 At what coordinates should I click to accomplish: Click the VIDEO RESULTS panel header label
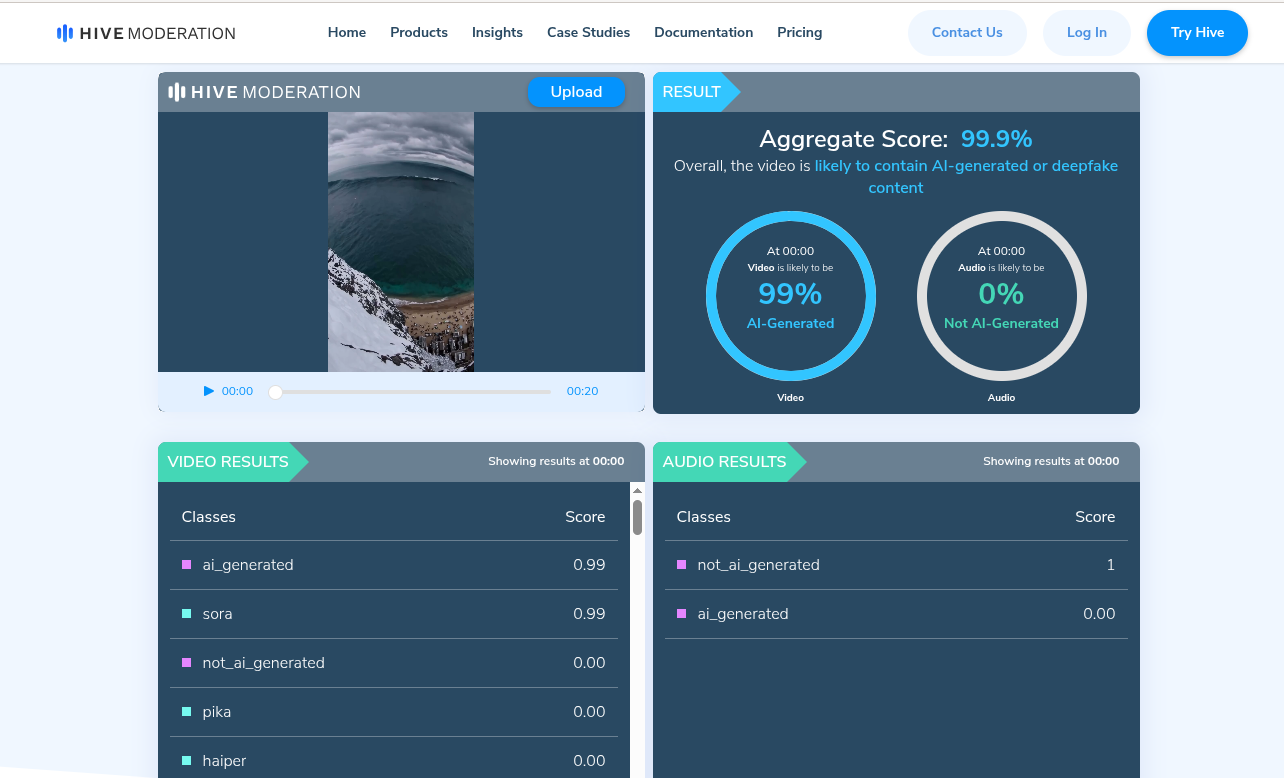[228, 462]
